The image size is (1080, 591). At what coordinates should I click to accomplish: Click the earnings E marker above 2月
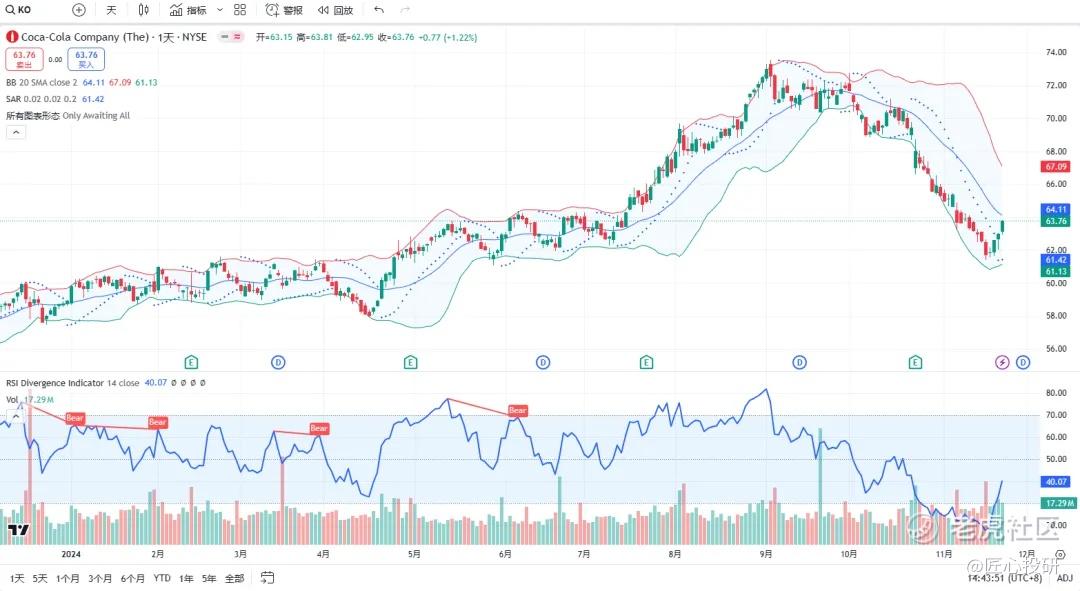191,362
